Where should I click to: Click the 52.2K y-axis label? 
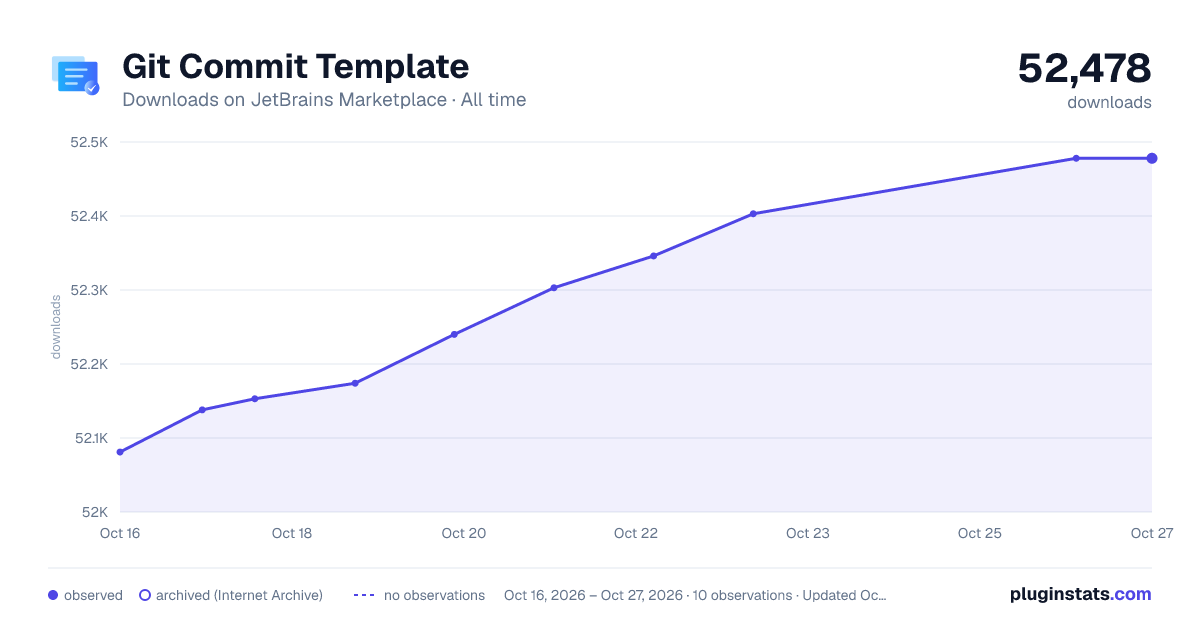pos(89,364)
